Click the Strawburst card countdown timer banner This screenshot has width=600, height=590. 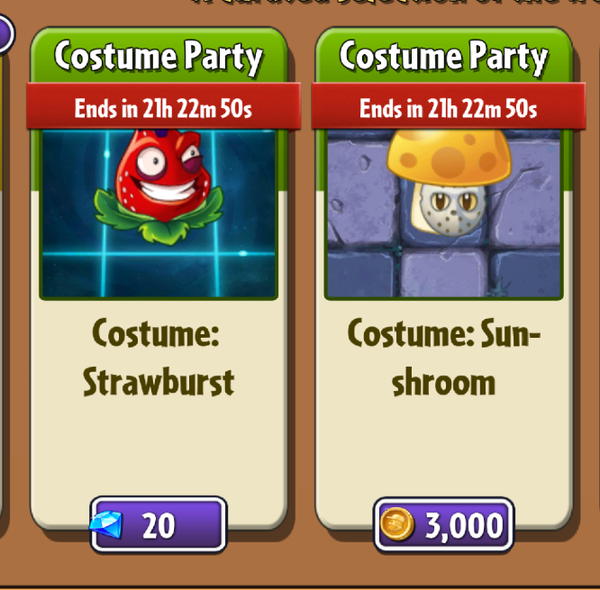pos(163,107)
